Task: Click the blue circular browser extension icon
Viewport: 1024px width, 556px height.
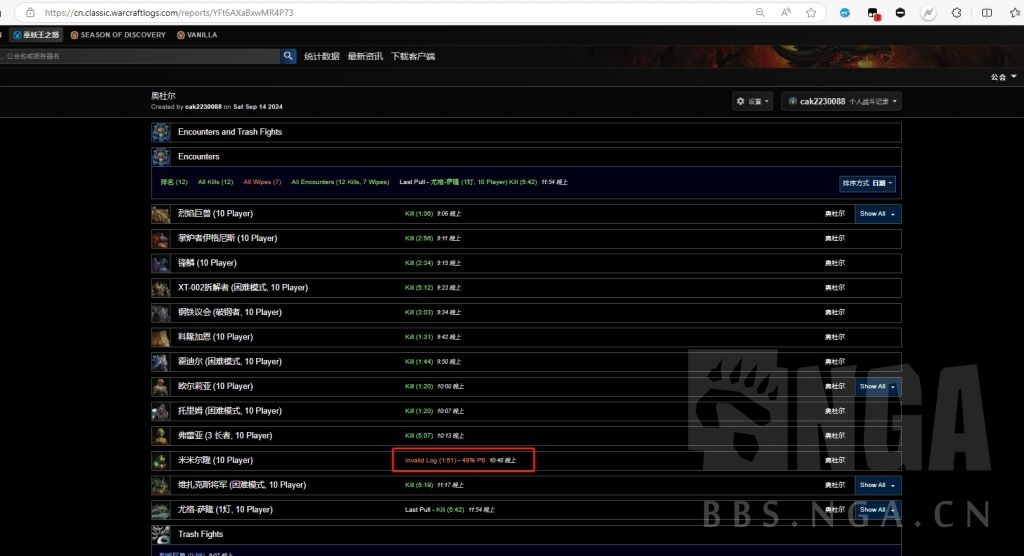Action: [x=845, y=12]
